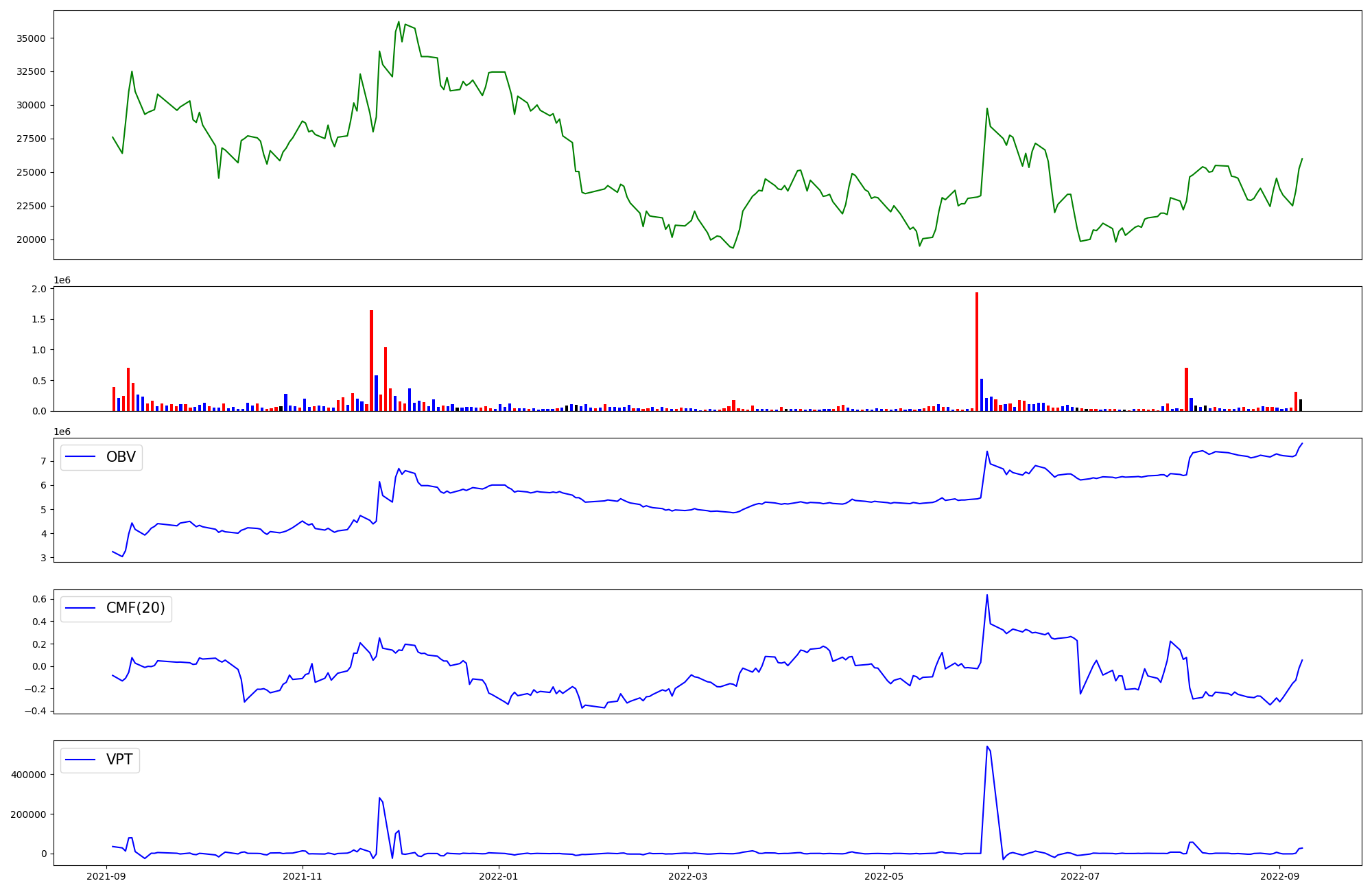Click the 400000 tick label on VPT axis

(x=29, y=775)
